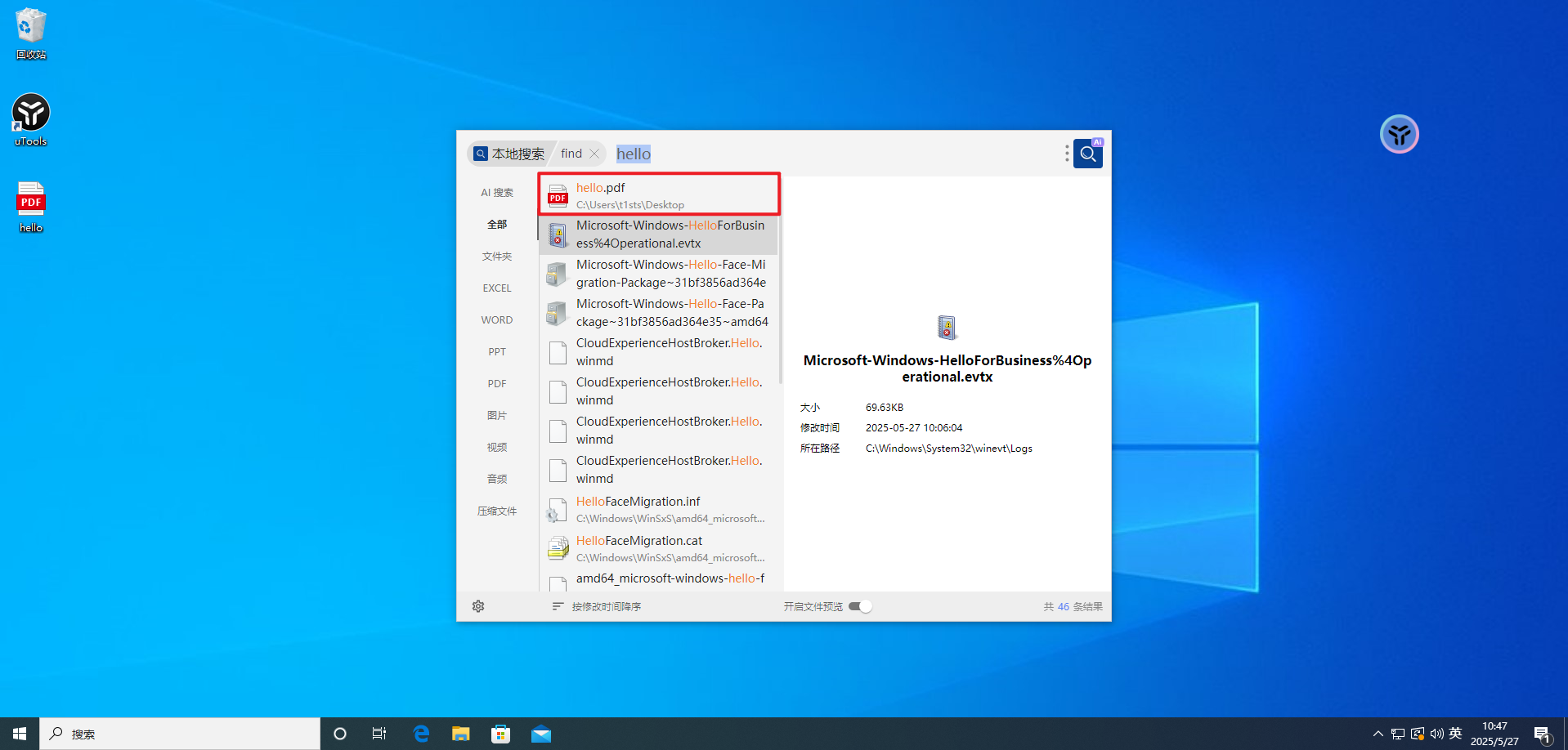The width and height of the screenshot is (1568, 750).
Task: Toggle the 开启文件预览 switch
Action: point(860,606)
